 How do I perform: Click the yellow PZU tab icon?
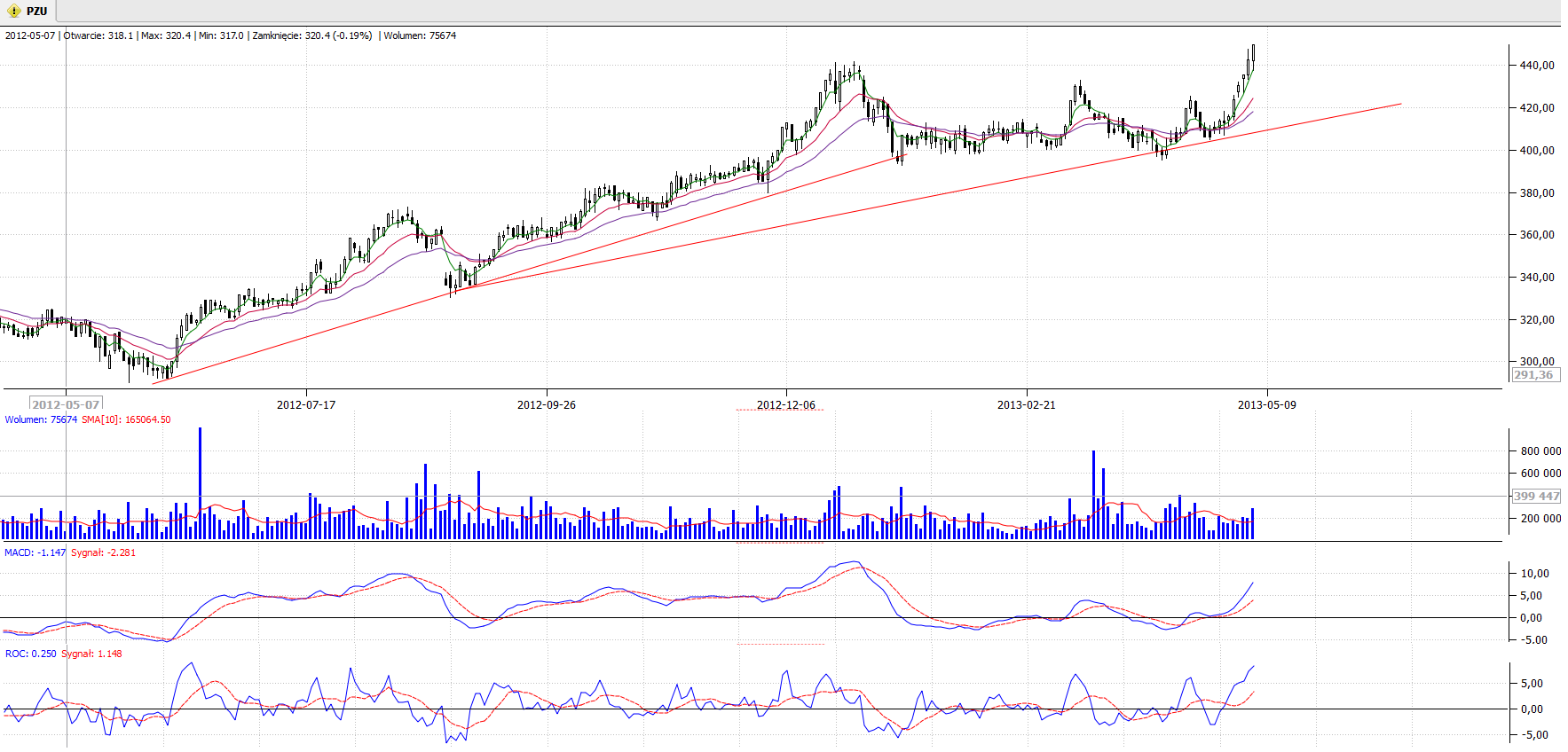[x=14, y=12]
